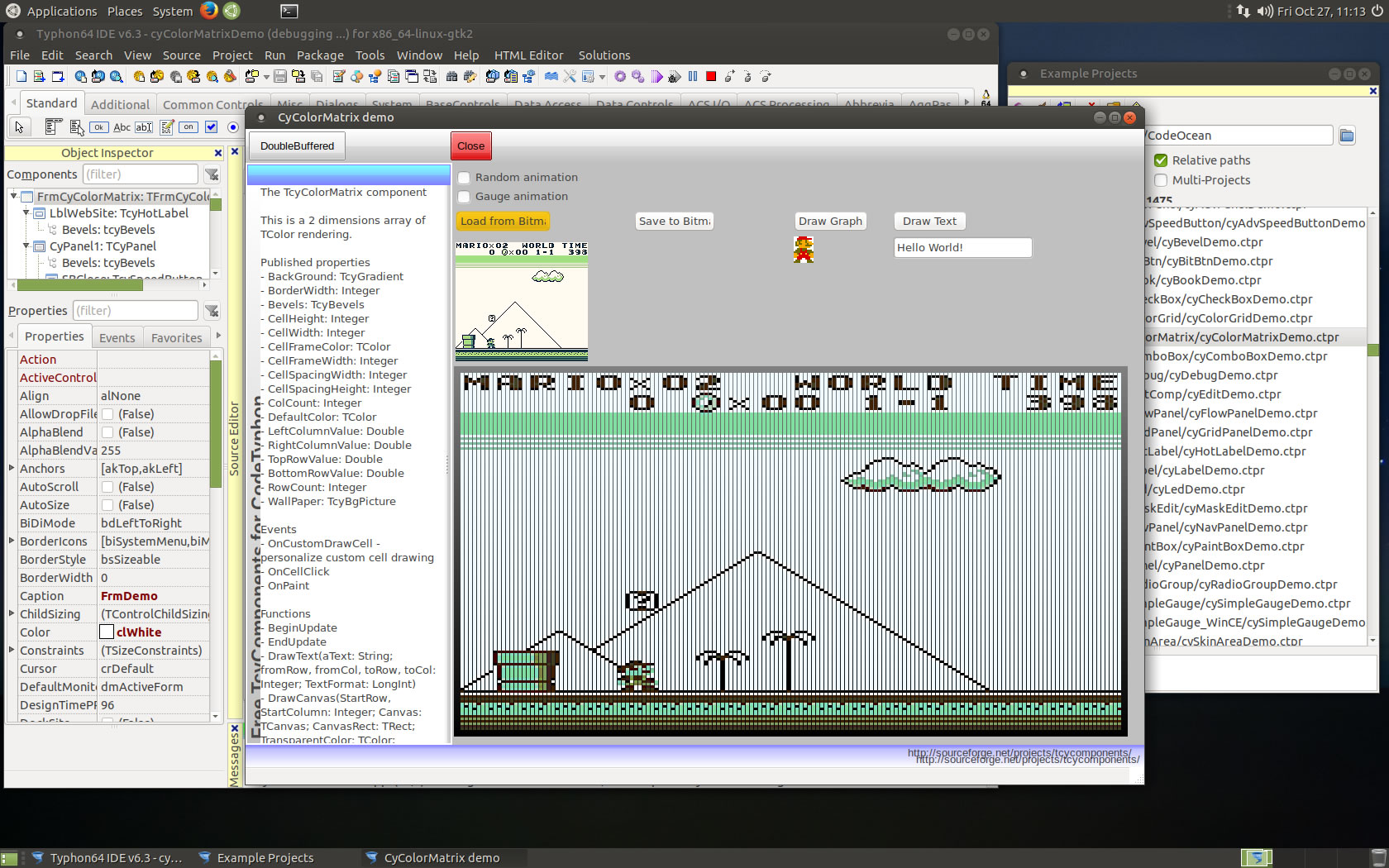The height and width of the screenshot is (868, 1389).
Task: Select the TMemo component icon
Action: pyautogui.click(x=167, y=127)
